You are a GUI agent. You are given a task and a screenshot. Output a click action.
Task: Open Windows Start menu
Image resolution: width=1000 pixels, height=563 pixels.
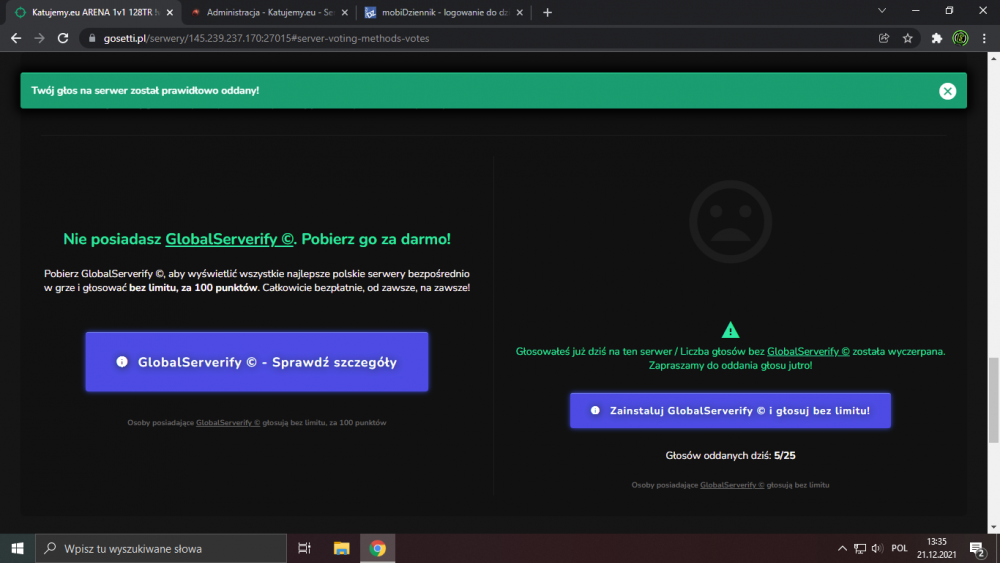[17, 548]
